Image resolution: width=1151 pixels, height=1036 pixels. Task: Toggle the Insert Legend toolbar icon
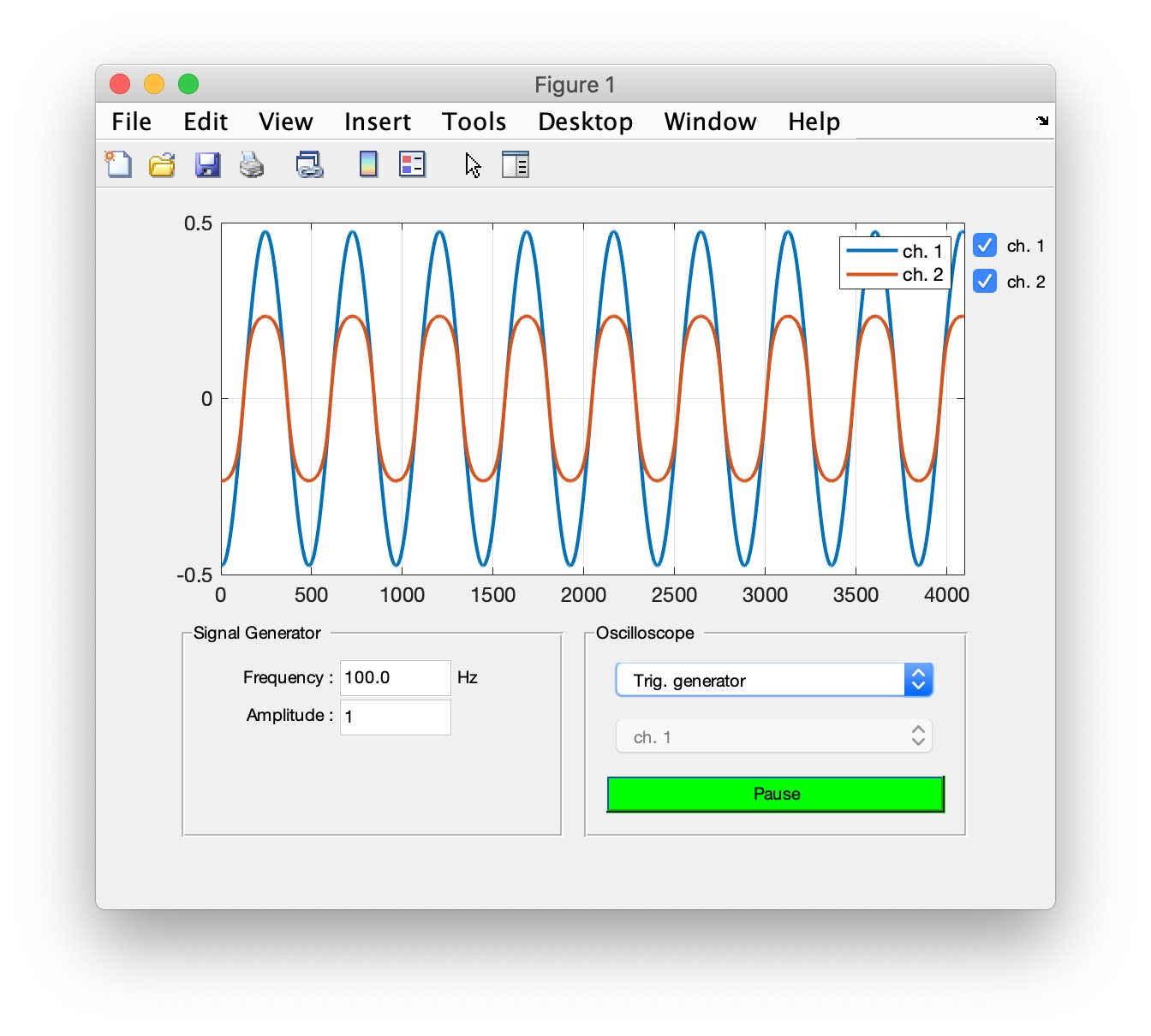(x=412, y=164)
